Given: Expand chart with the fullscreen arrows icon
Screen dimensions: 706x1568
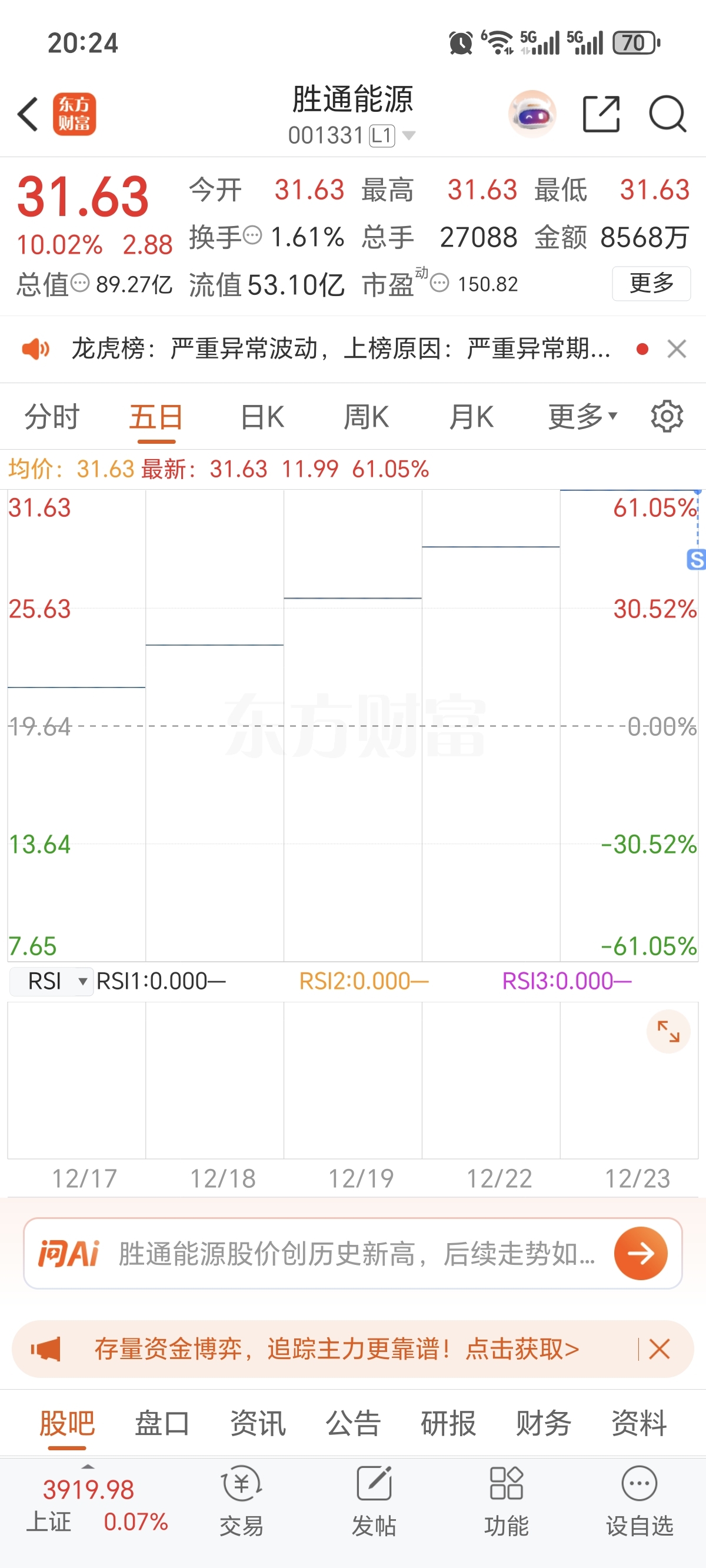Looking at the screenshot, I should click(668, 1032).
